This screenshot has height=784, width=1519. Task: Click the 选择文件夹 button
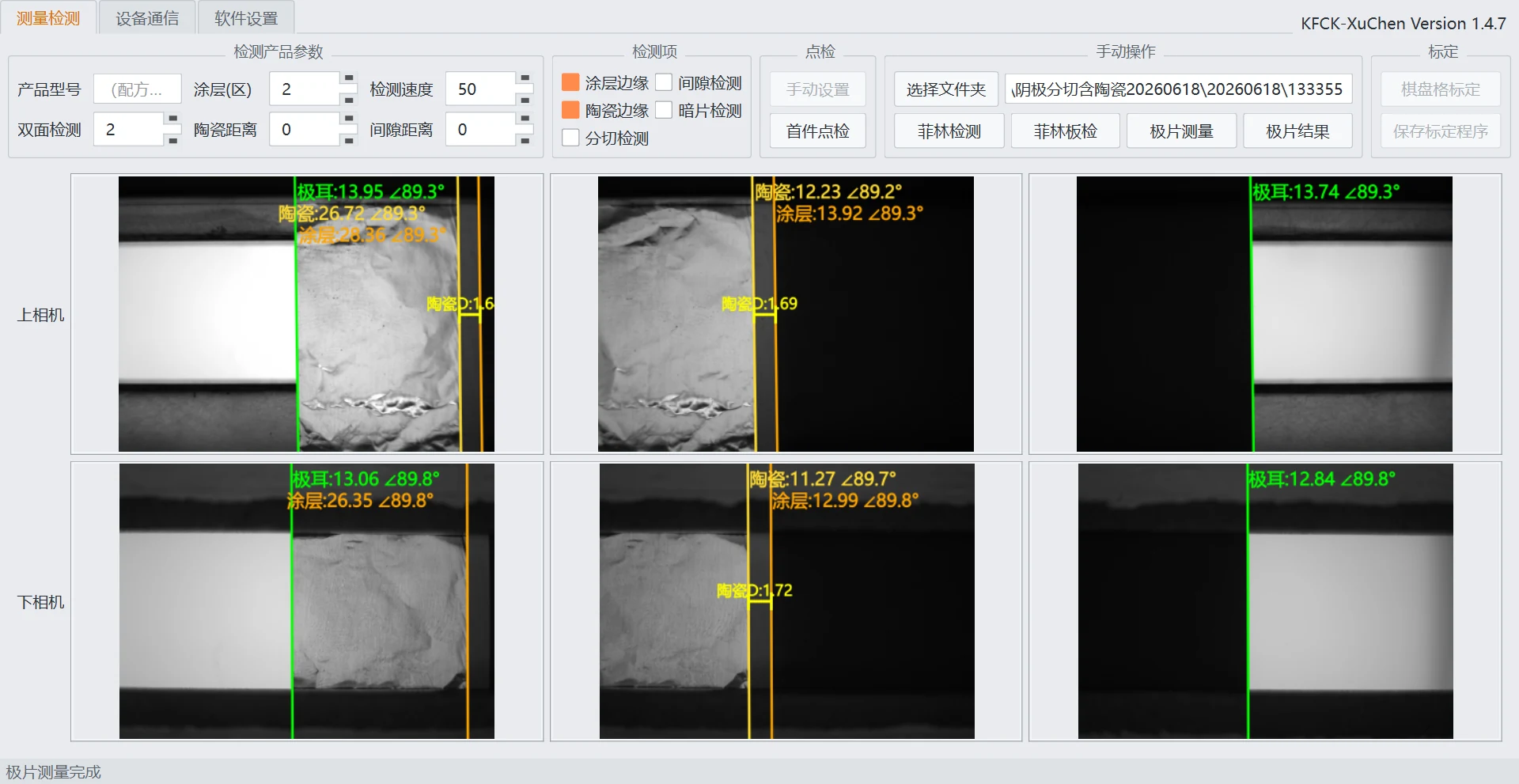[946, 89]
